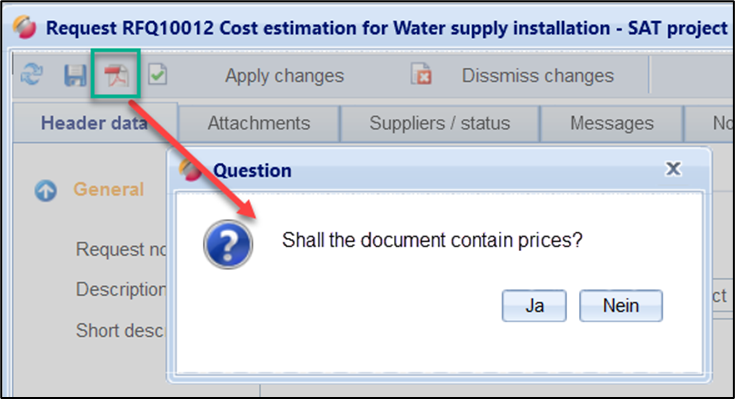Go to the Suppliers / status tab
This screenshot has height=399, width=735.
coord(440,123)
